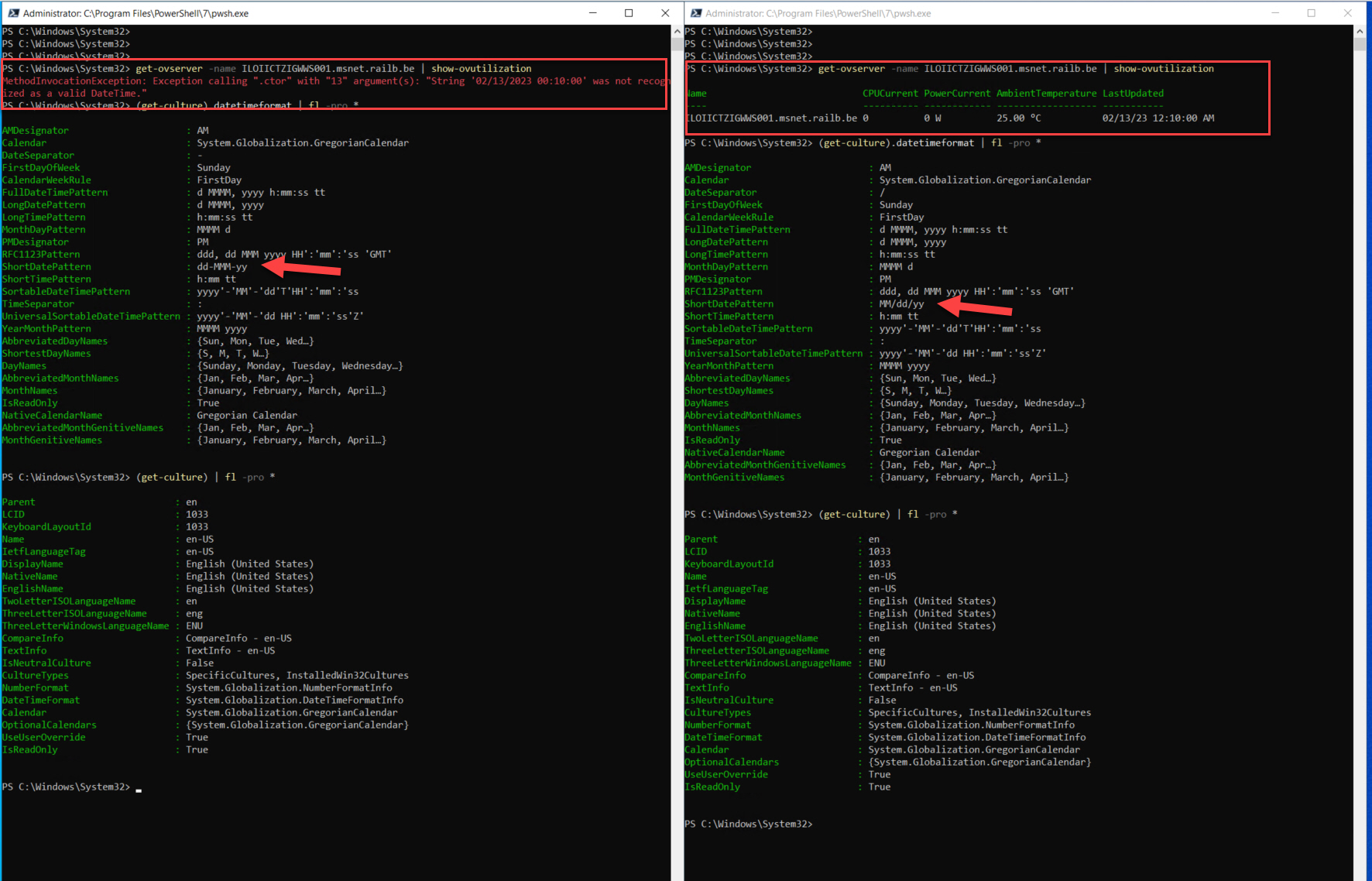The height and width of the screenshot is (881, 1372).
Task: Click the scroll-up arrow in the left console
Action: pos(677,31)
